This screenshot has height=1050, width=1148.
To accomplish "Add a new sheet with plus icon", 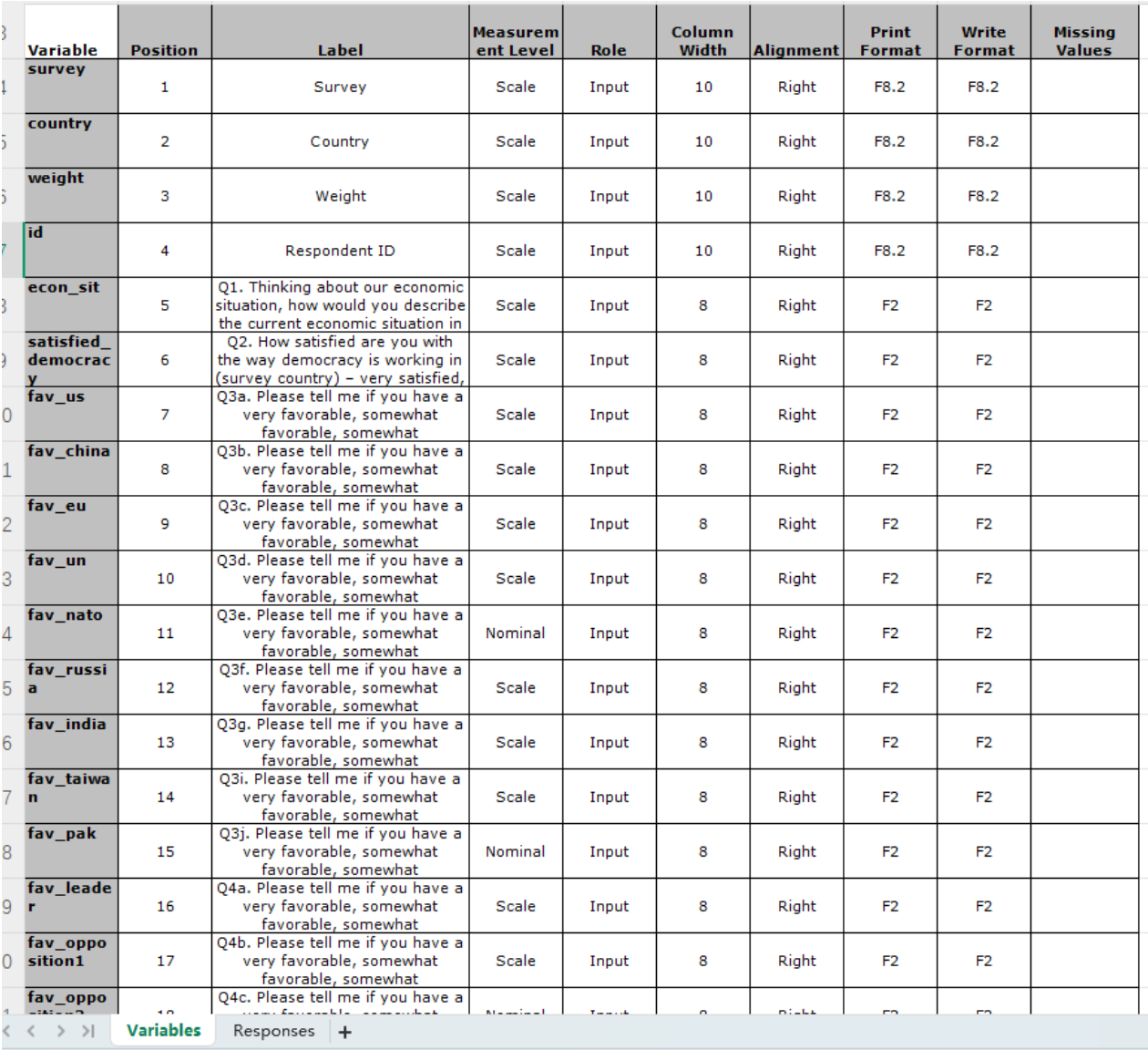I will pos(345,1032).
